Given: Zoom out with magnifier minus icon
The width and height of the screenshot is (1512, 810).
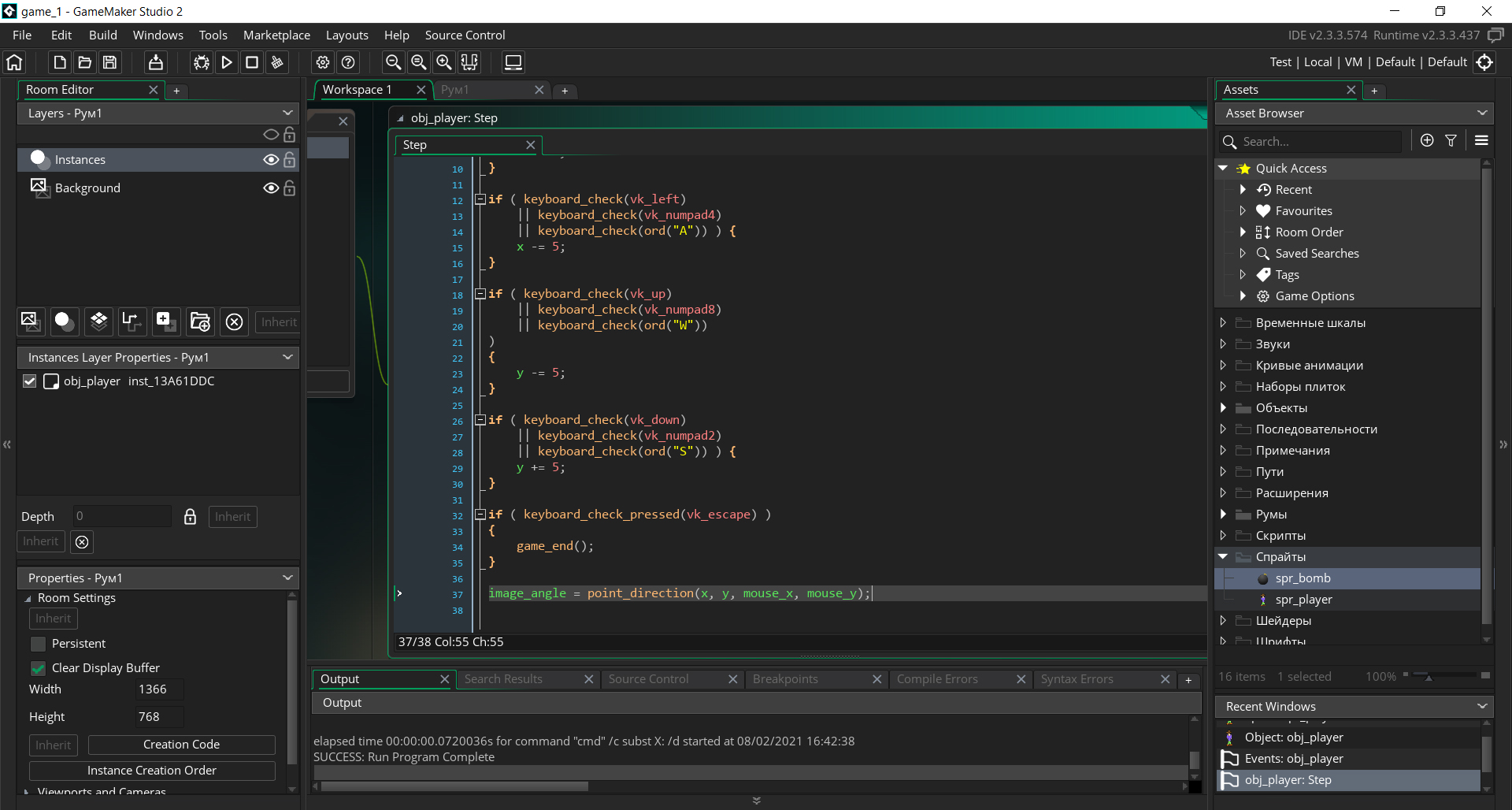Looking at the screenshot, I should tap(394, 62).
